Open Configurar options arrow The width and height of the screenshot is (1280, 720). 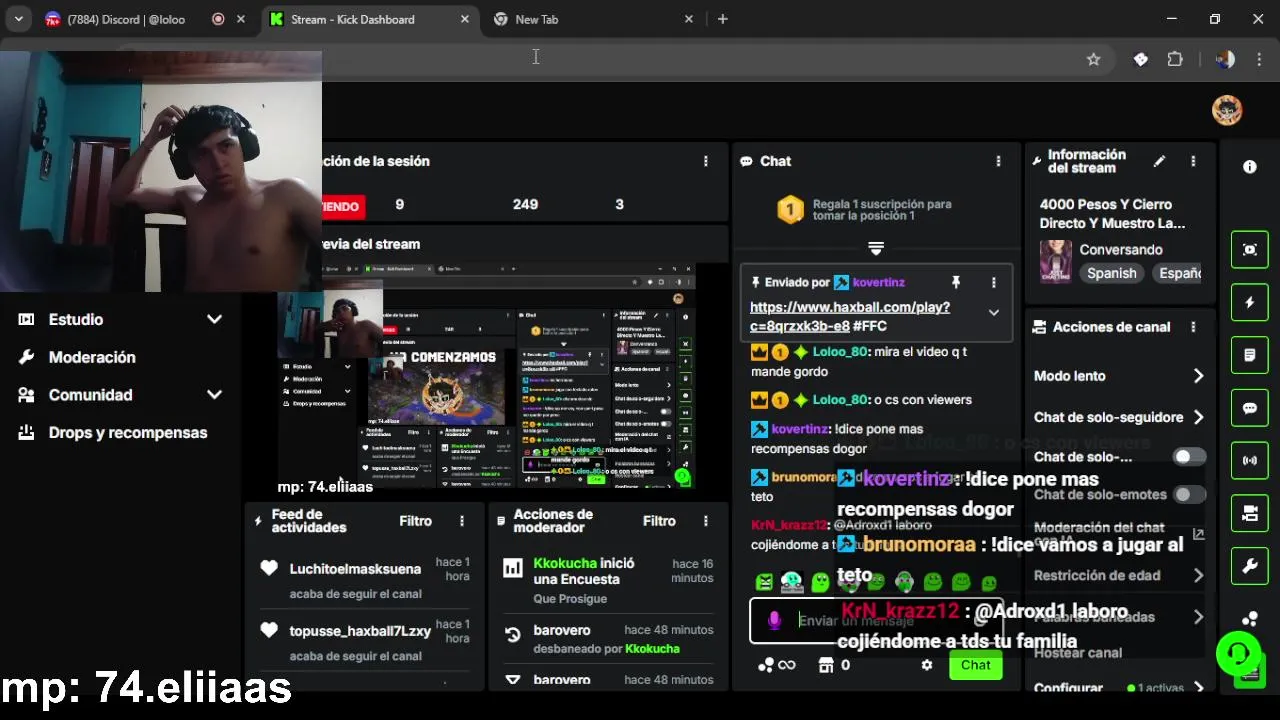coord(1198,688)
